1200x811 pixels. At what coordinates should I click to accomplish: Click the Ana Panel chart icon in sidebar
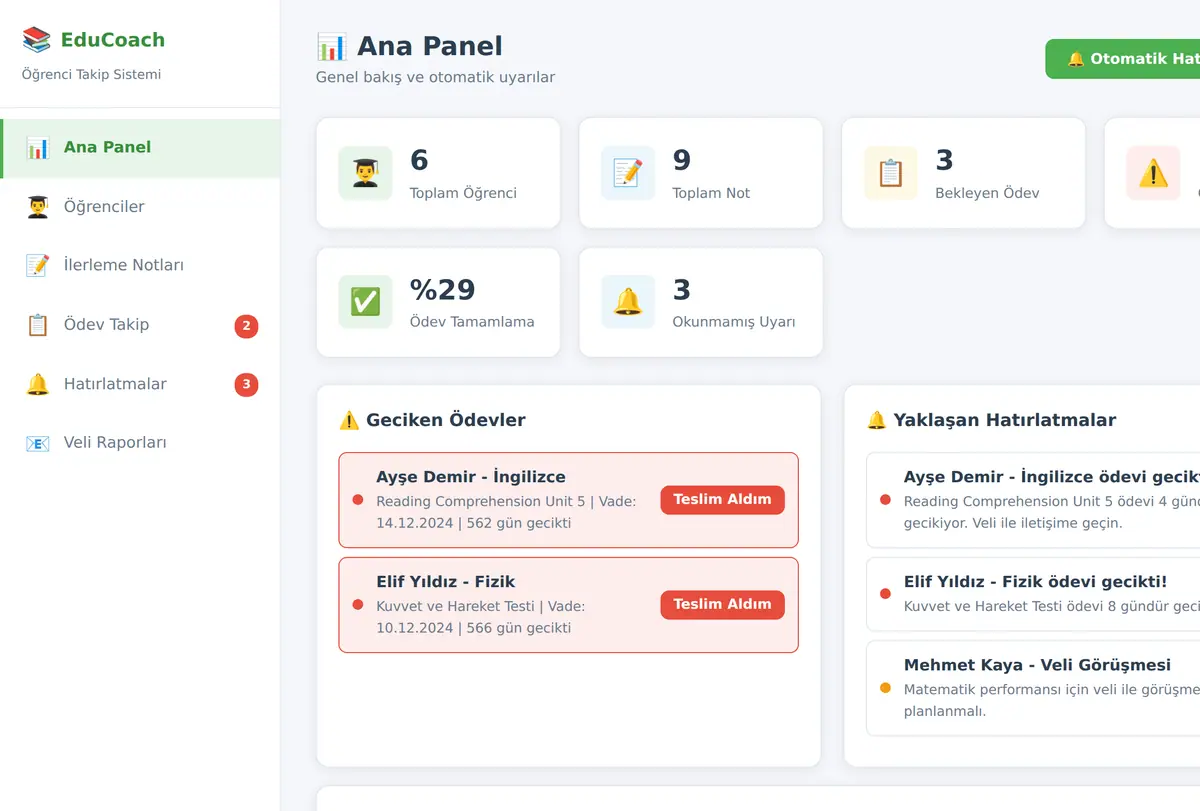pos(38,148)
